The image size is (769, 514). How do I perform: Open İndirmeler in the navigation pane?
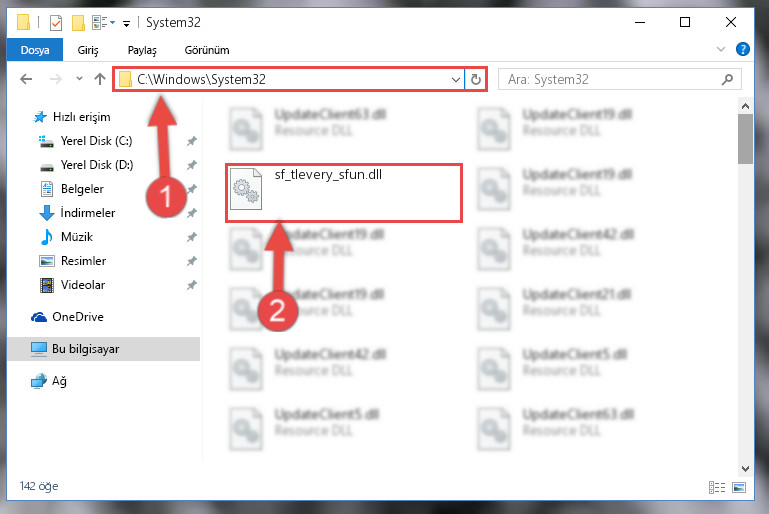pyautogui.click(x=87, y=212)
